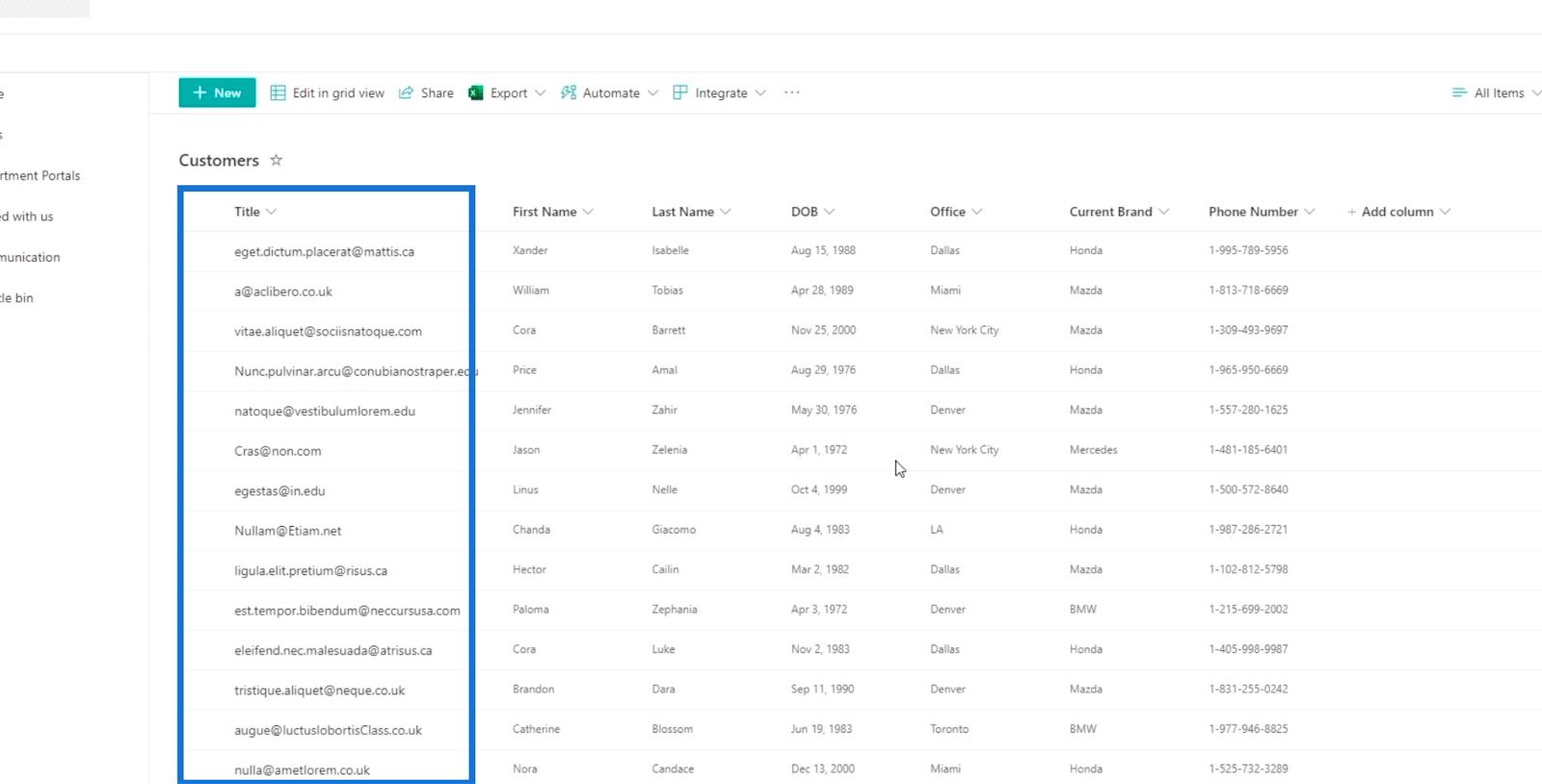Expand the Automate dropdown chevron

(653, 92)
